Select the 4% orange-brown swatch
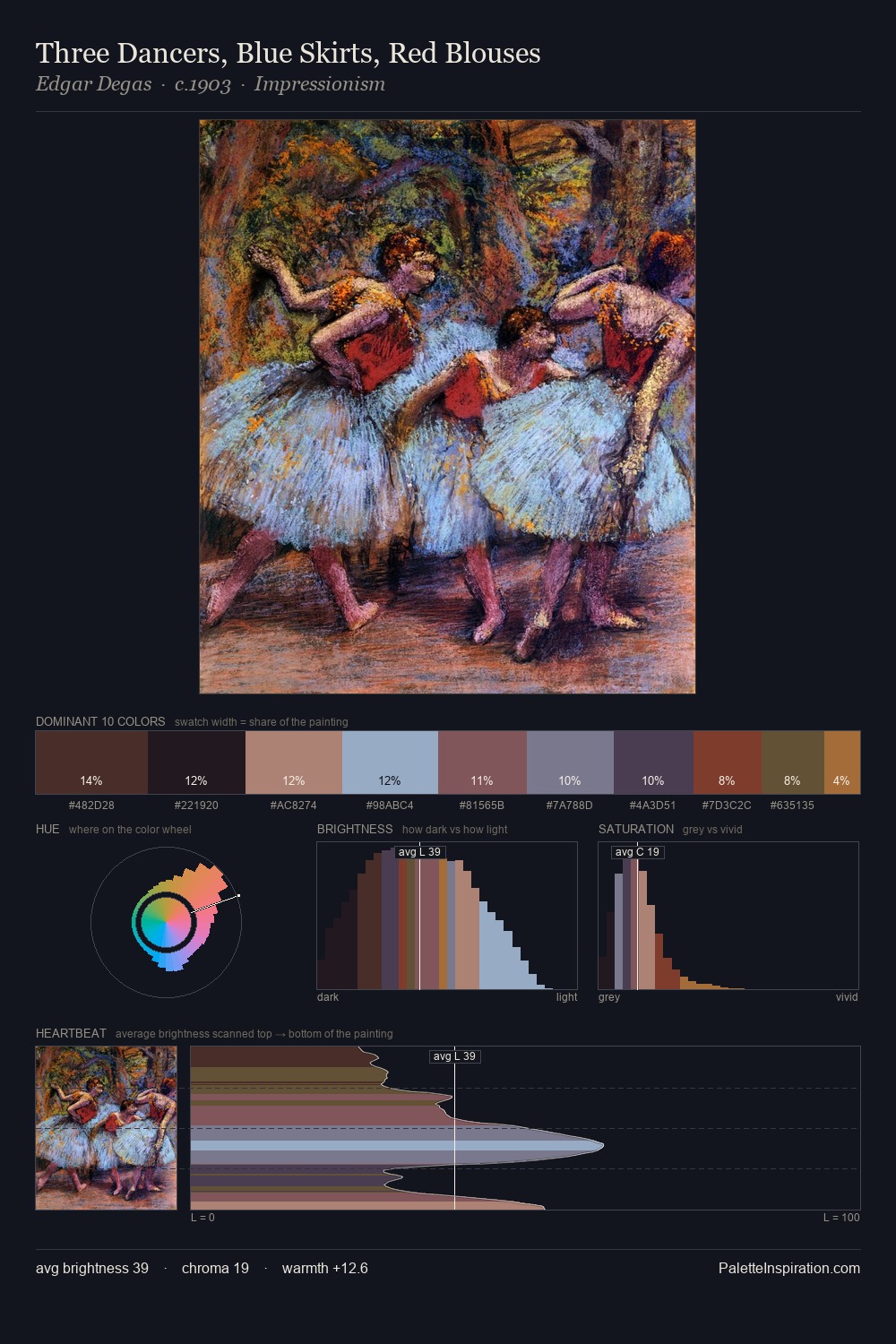 coord(841,762)
